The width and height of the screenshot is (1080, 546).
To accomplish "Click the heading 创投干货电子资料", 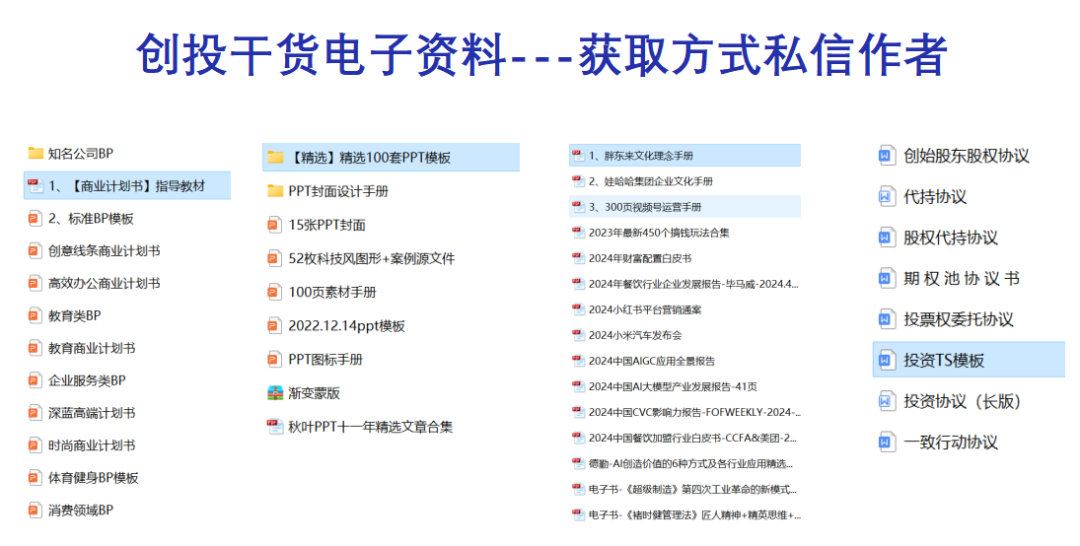I will pos(322,55).
